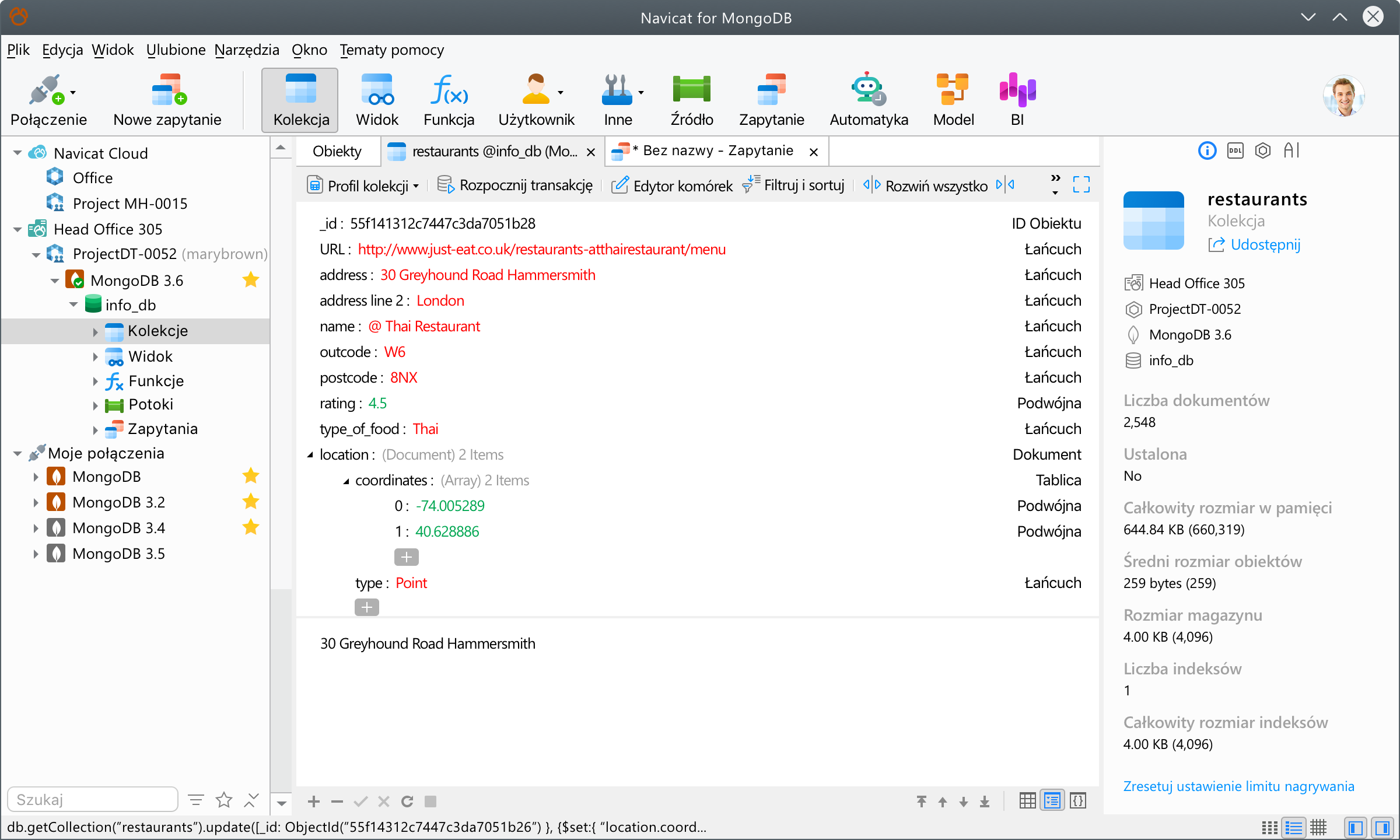Click Rozwiń wszystko expand all
This screenshot has width=1400, height=840.
926,185
